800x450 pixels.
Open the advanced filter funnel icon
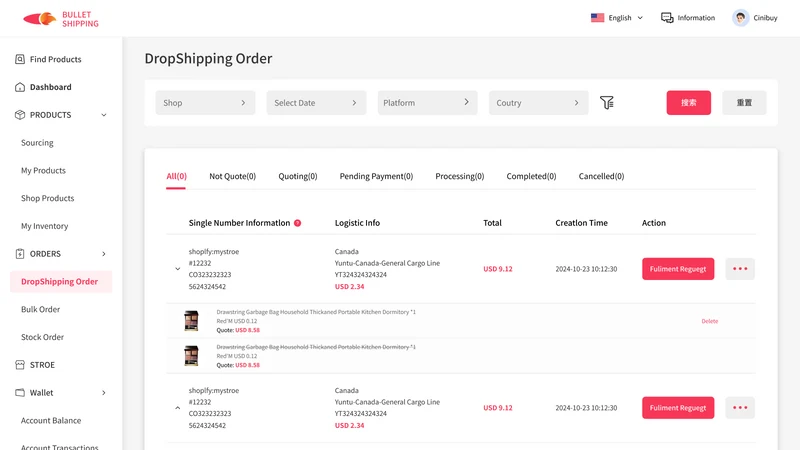pyautogui.click(x=607, y=103)
